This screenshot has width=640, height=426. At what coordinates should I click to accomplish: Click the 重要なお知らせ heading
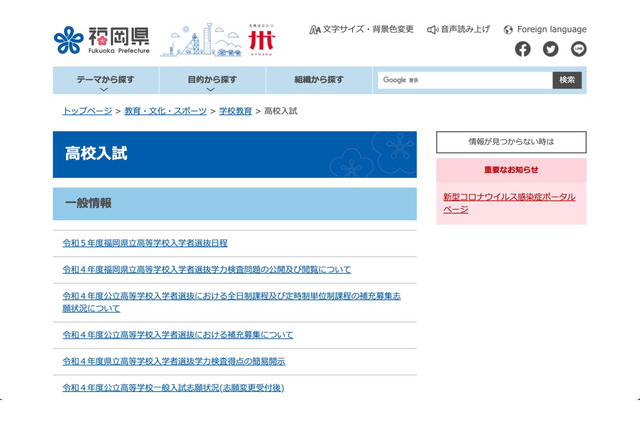point(511,170)
